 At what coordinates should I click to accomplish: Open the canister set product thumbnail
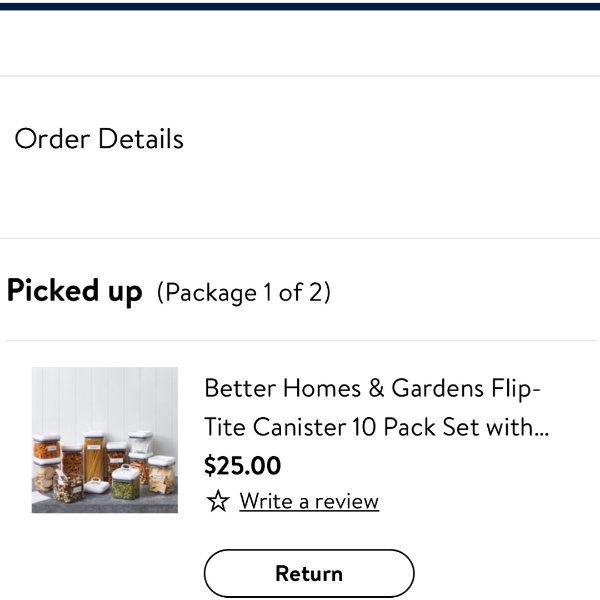point(104,440)
